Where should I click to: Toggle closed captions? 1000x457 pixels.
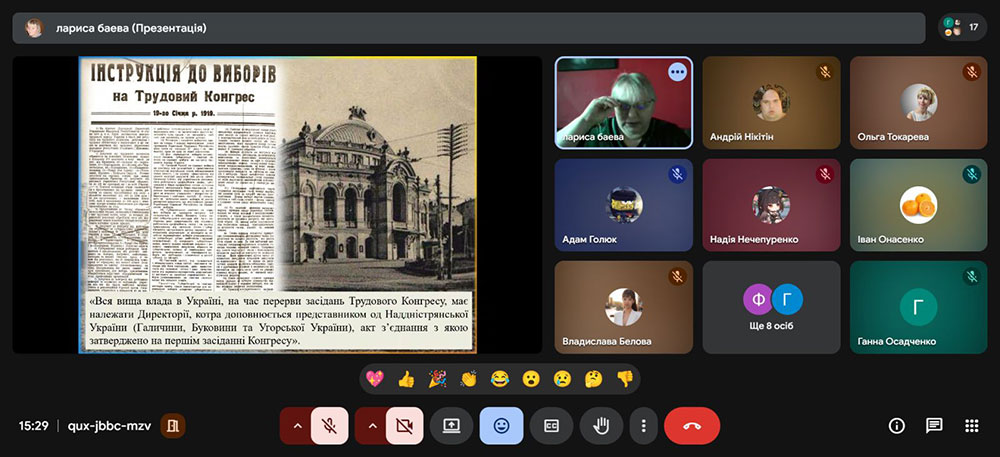click(x=551, y=425)
